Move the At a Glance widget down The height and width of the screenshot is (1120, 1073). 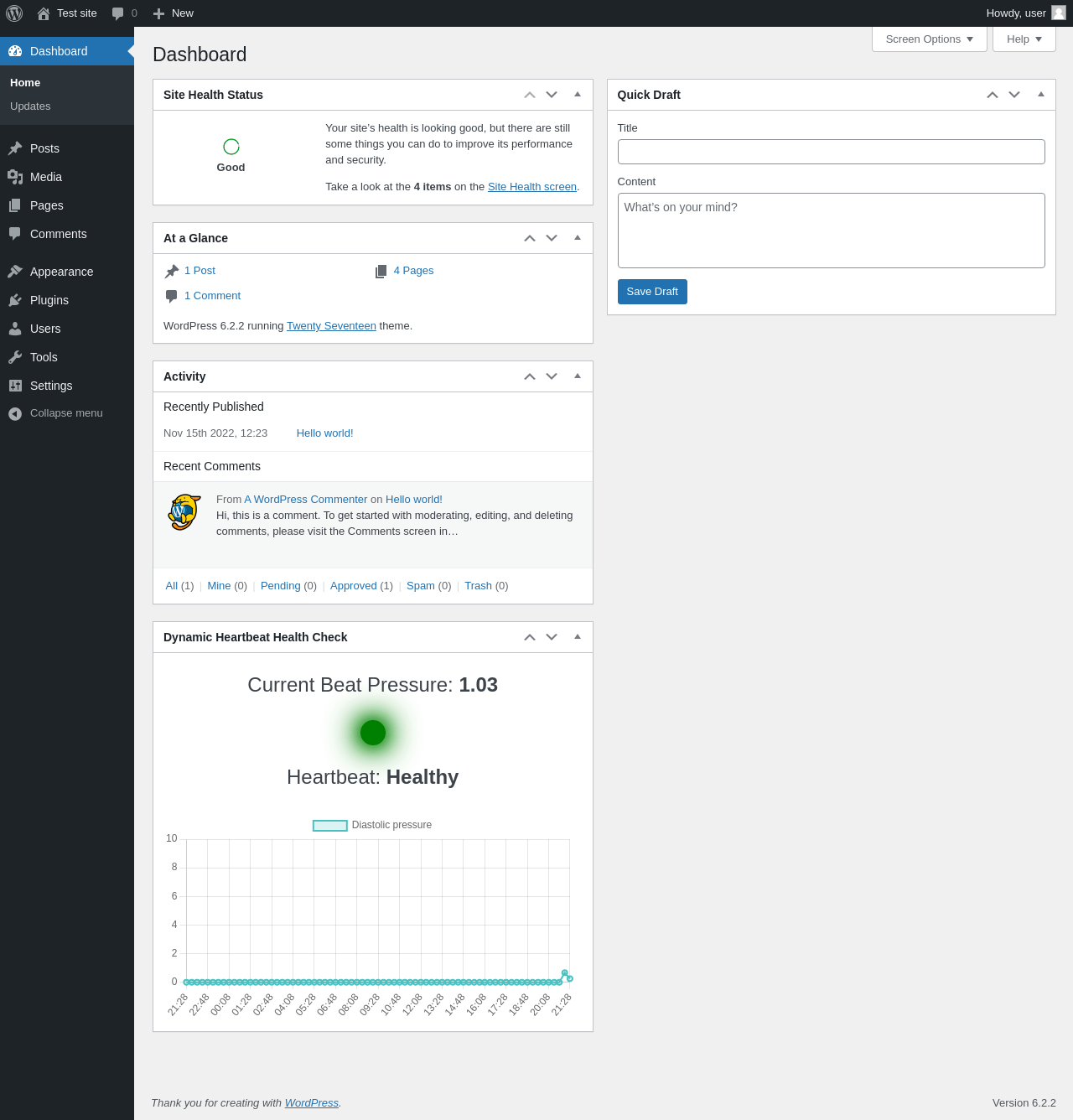(x=552, y=238)
